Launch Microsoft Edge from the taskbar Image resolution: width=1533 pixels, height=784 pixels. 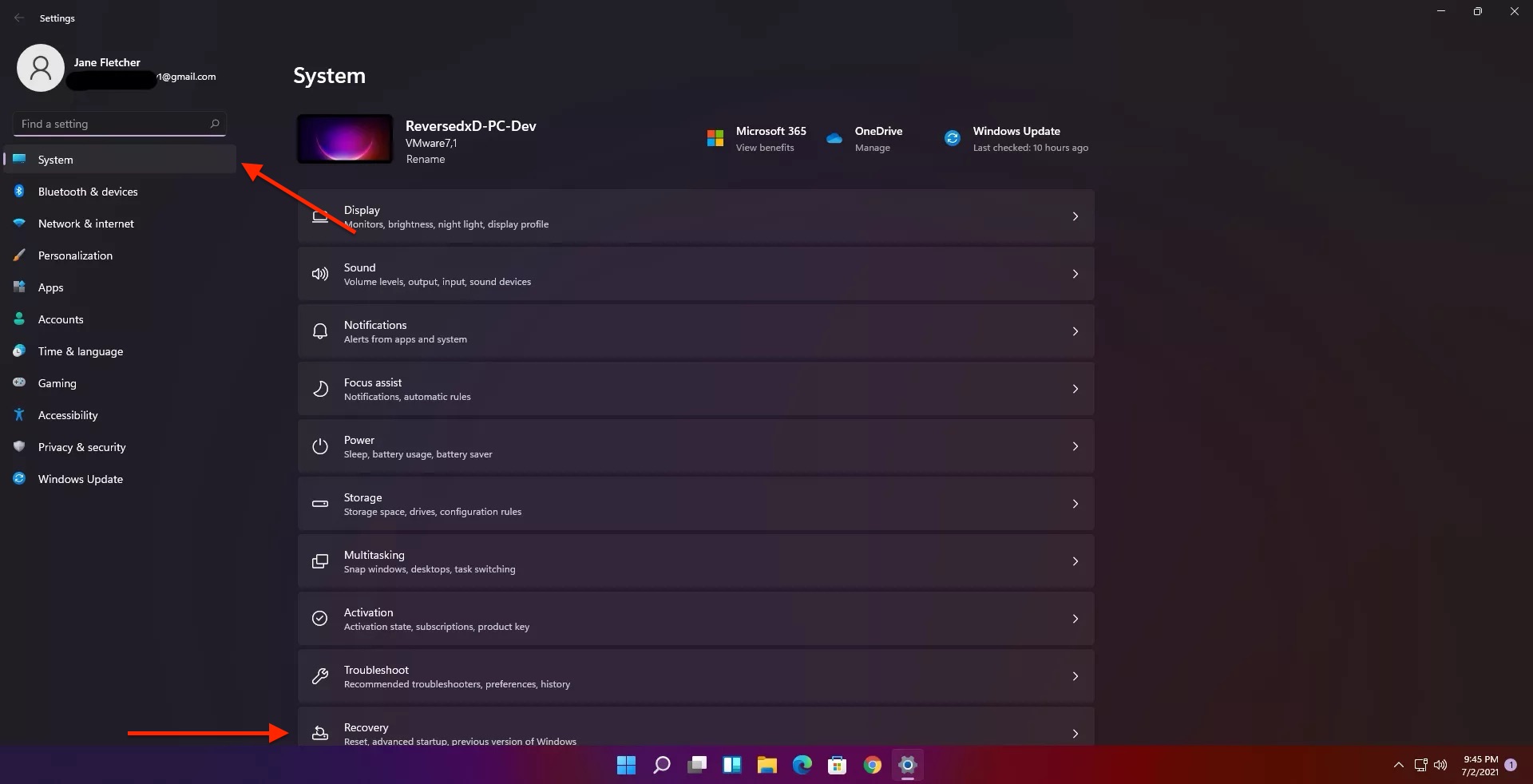click(802, 766)
